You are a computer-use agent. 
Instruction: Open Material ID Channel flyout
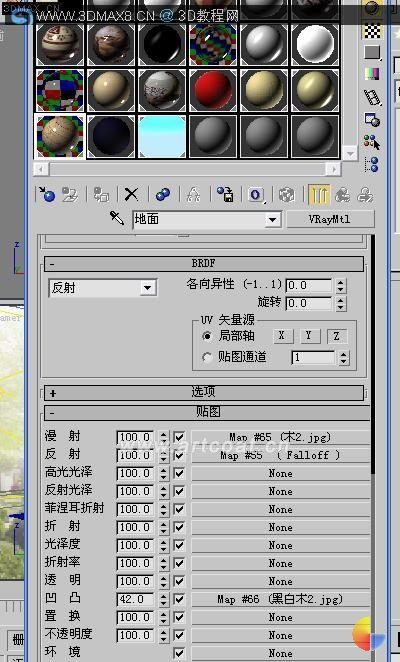click(256, 195)
